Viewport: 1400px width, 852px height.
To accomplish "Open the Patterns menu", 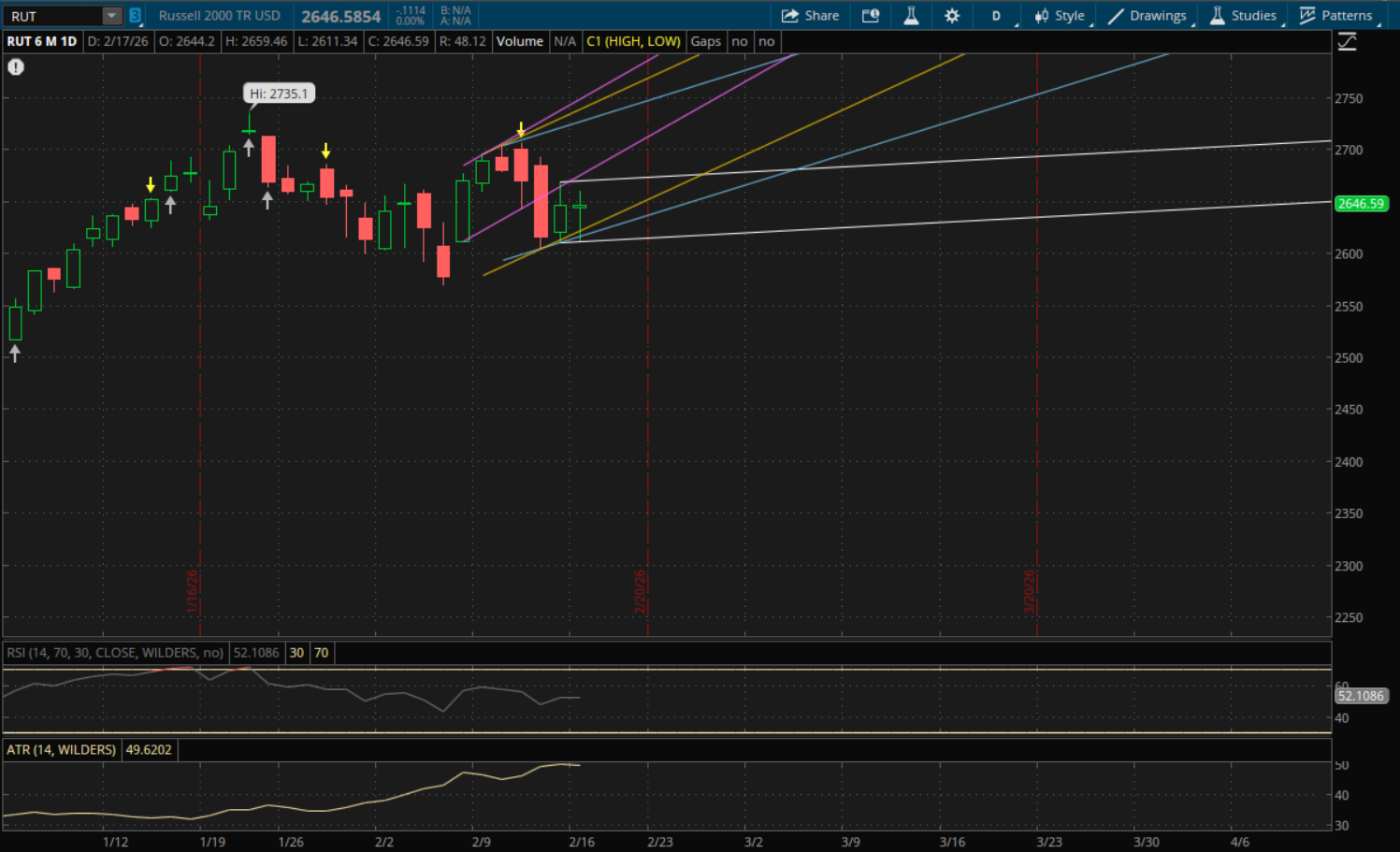I will (x=1336, y=16).
